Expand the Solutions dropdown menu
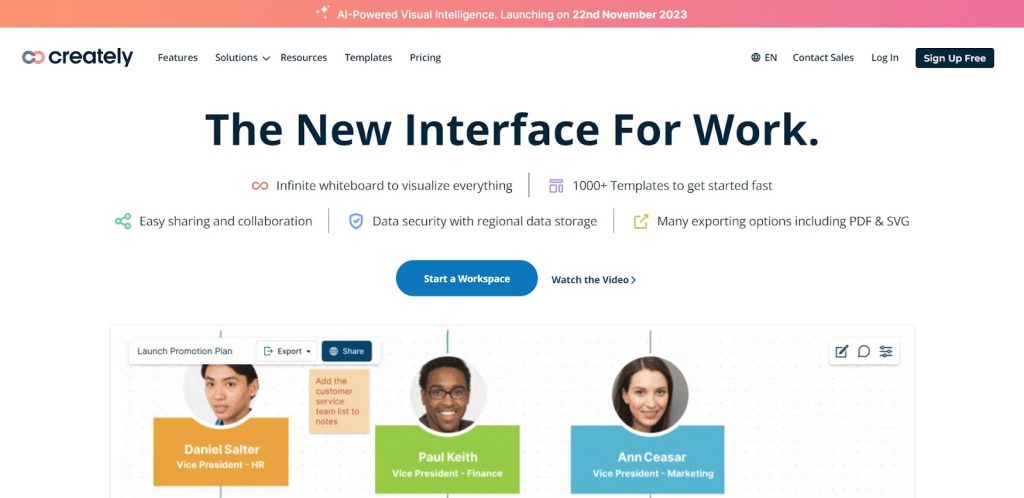Screen dimensions: 1024x498 [x=242, y=58]
